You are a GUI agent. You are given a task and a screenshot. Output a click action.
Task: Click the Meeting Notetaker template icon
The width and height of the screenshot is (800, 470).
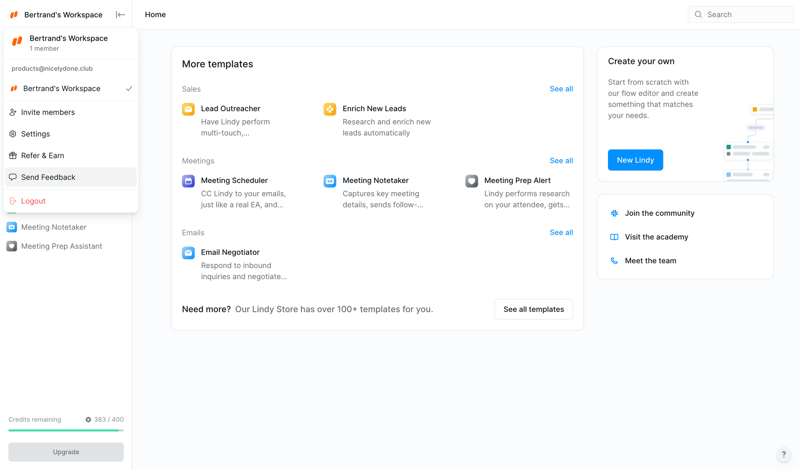(330, 181)
